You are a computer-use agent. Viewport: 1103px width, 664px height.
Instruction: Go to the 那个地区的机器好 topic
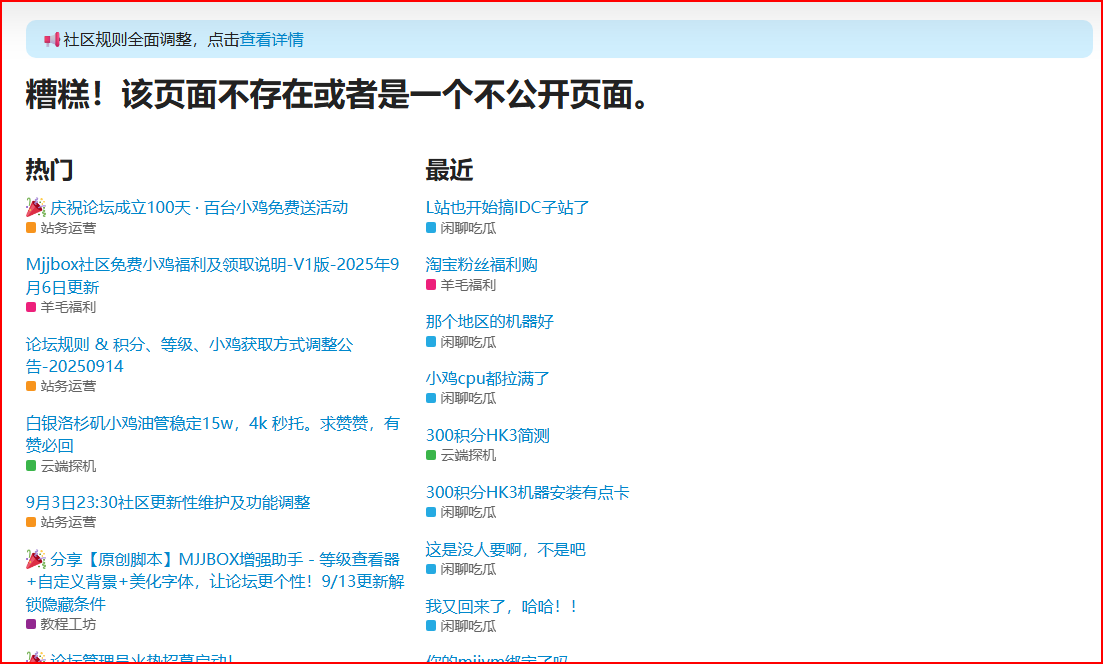point(489,321)
